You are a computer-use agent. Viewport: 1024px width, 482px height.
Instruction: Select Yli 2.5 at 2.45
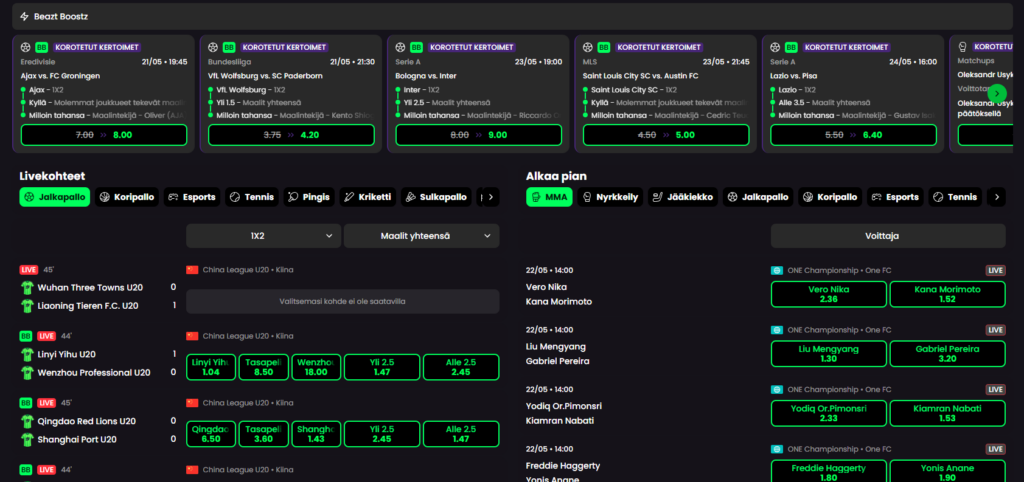pyautogui.click(x=382, y=434)
